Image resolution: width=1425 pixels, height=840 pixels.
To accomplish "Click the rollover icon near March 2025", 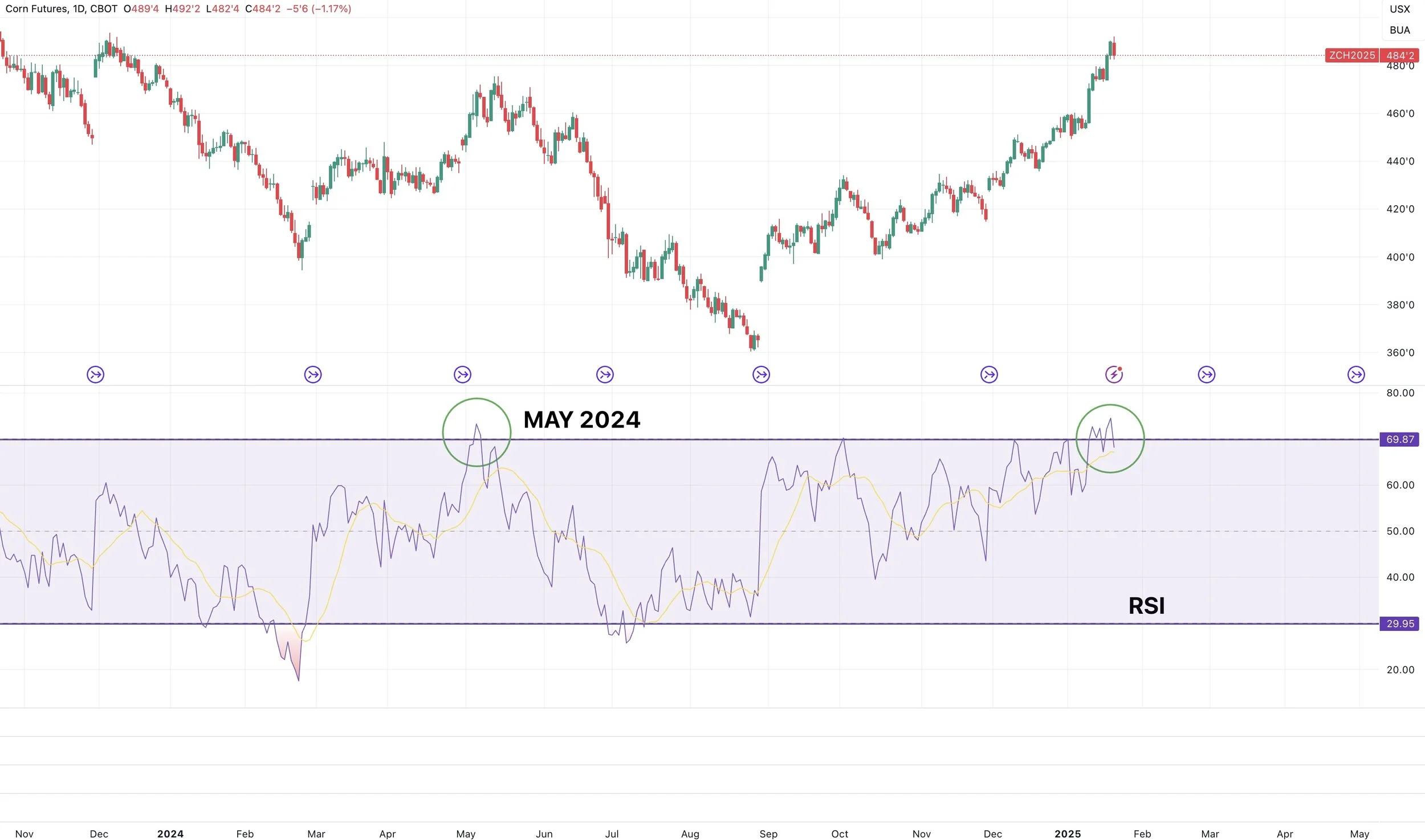I will pos(1206,374).
